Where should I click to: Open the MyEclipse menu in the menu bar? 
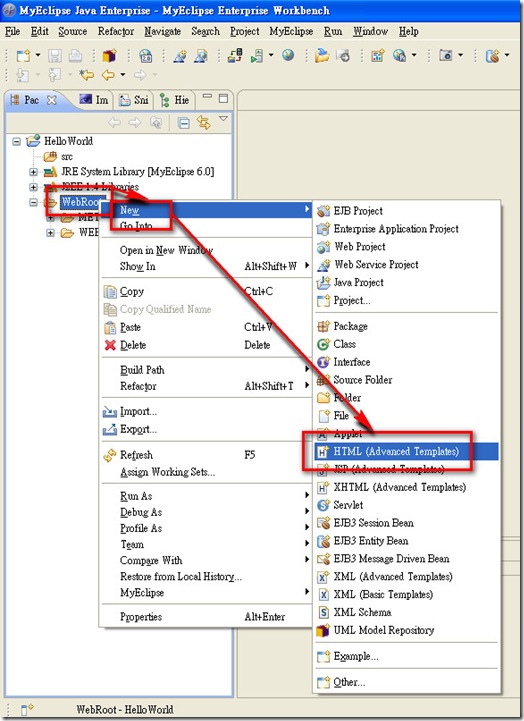point(291,31)
